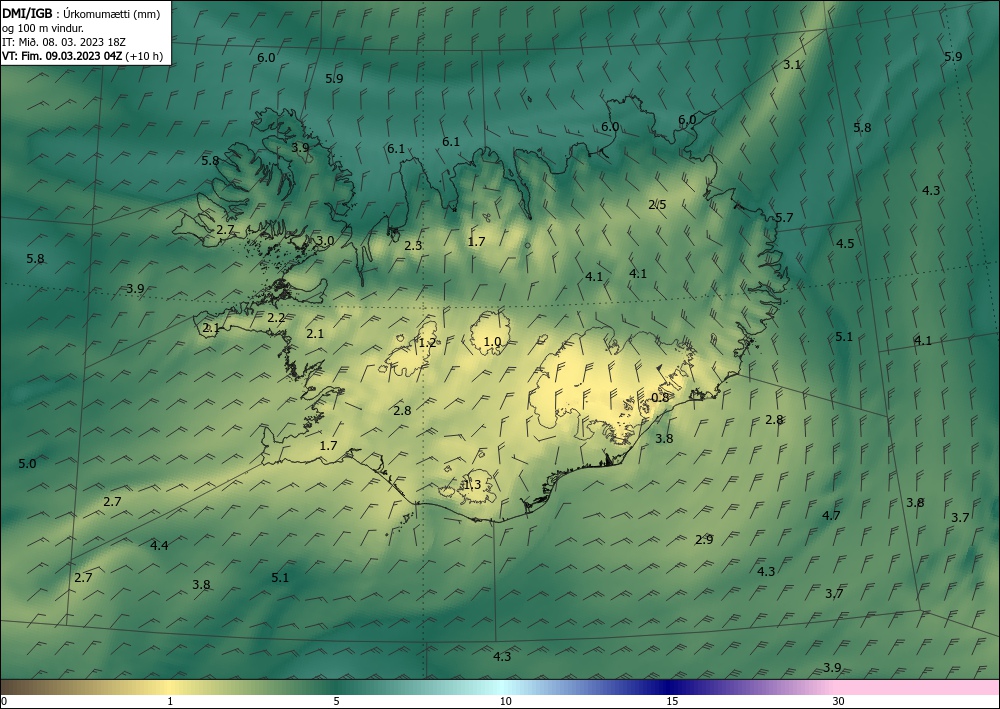Select the 'VT: Fim. 09.03.2023 04Z' valid time
The height and width of the screenshot is (709, 1000).
(x=62, y=56)
